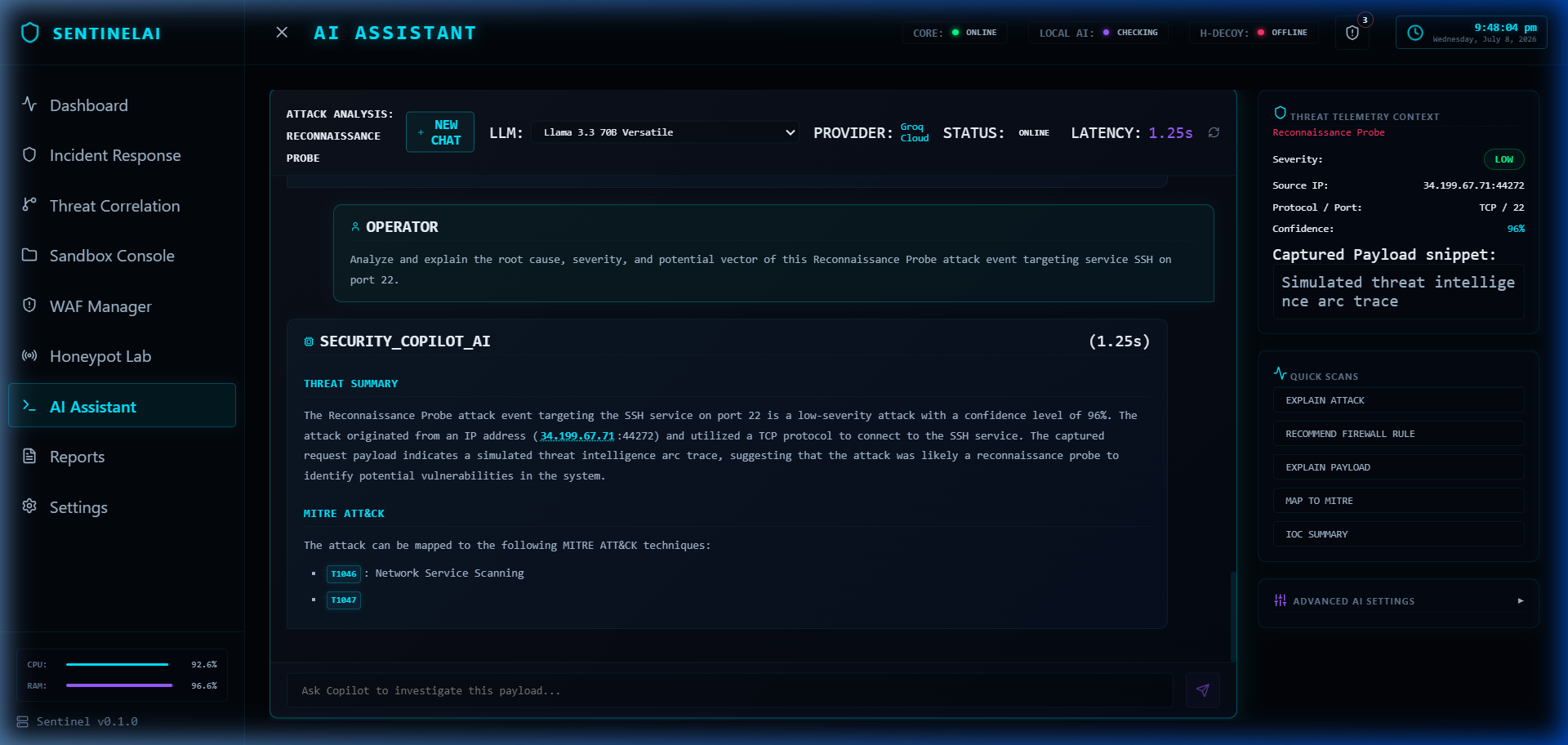Click the Advanced AI Settings sliders icon
Viewport: 1568px width, 745px height.
[1281, 600]
